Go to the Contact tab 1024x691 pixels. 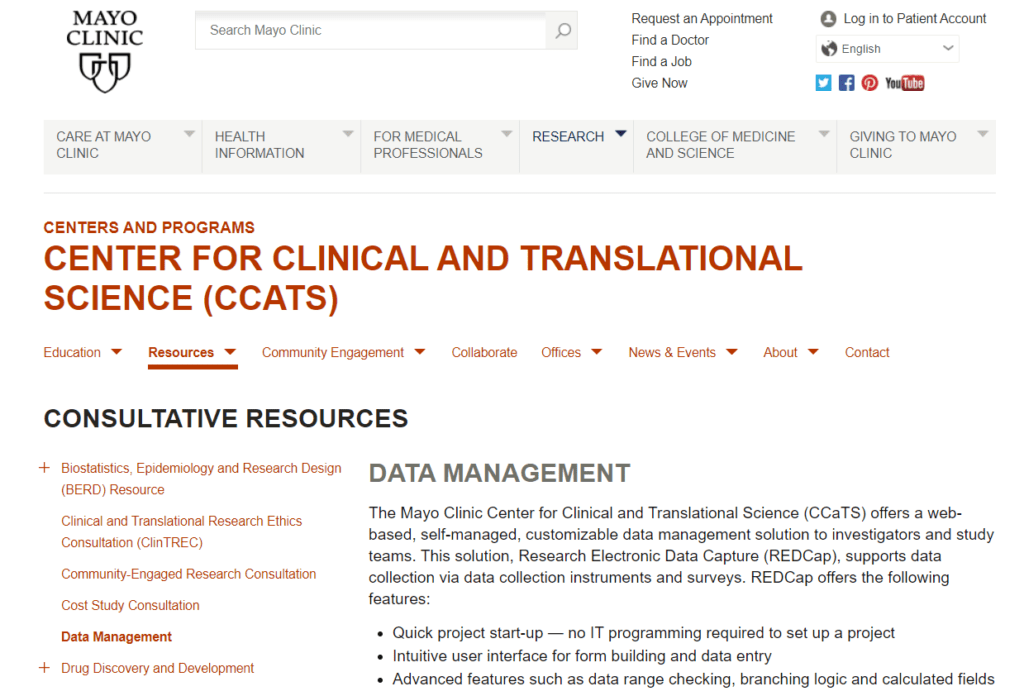[867, 353]
